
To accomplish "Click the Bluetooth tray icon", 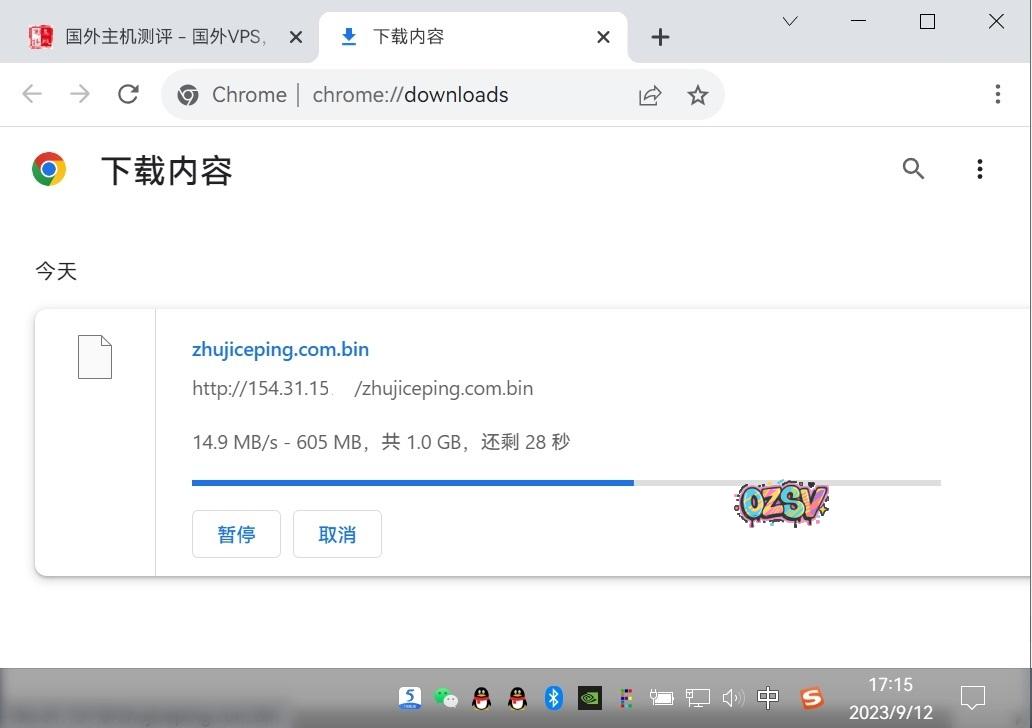I will click(x=554, y=698).
